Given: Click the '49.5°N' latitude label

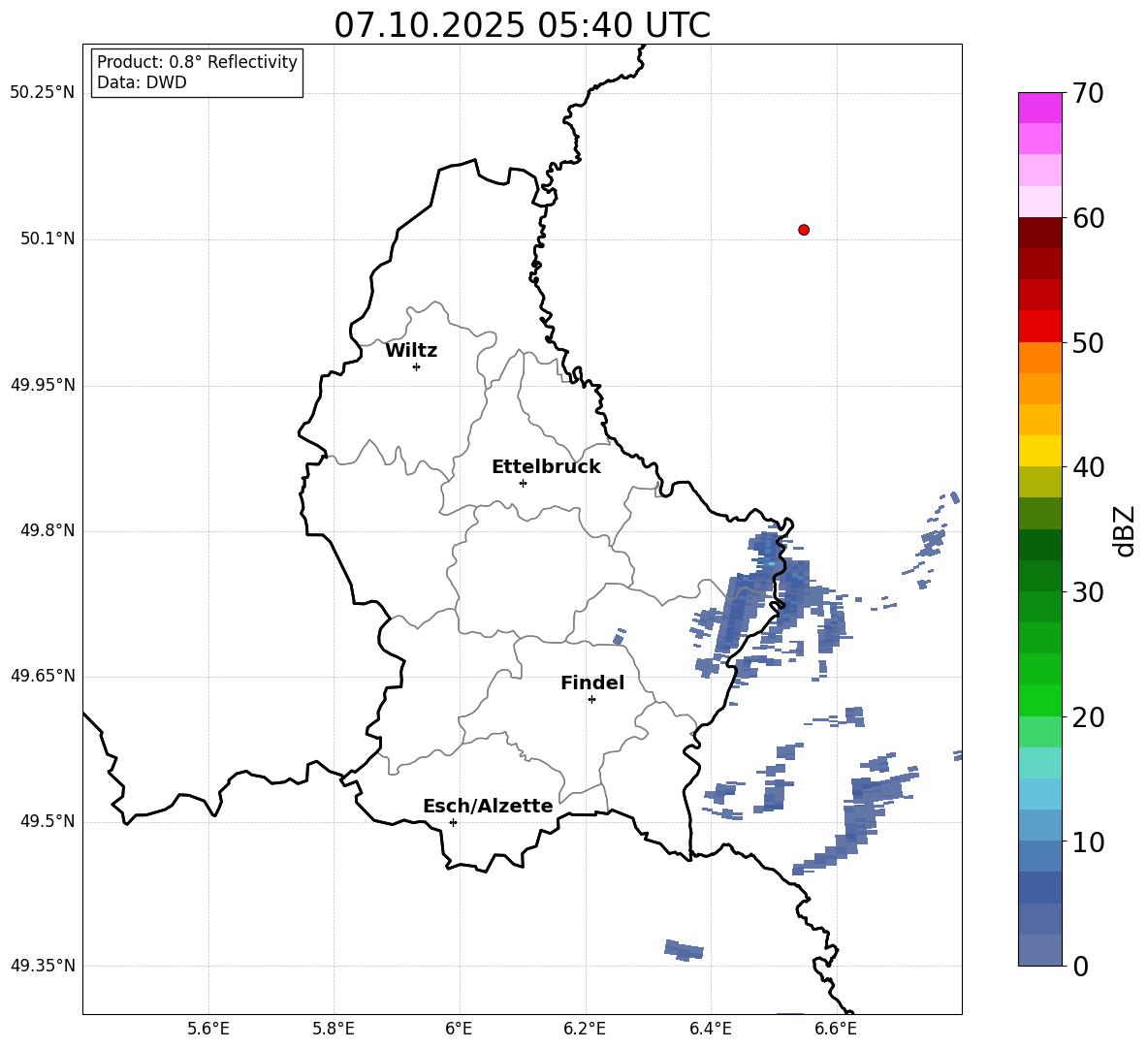Looking at the screenshot, I should click(48, 820).
